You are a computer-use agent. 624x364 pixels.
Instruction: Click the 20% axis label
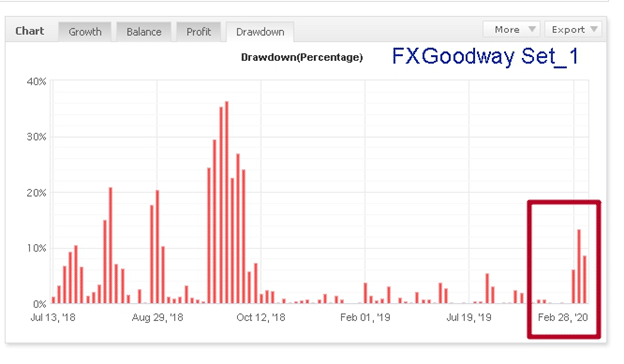[37, 193]
